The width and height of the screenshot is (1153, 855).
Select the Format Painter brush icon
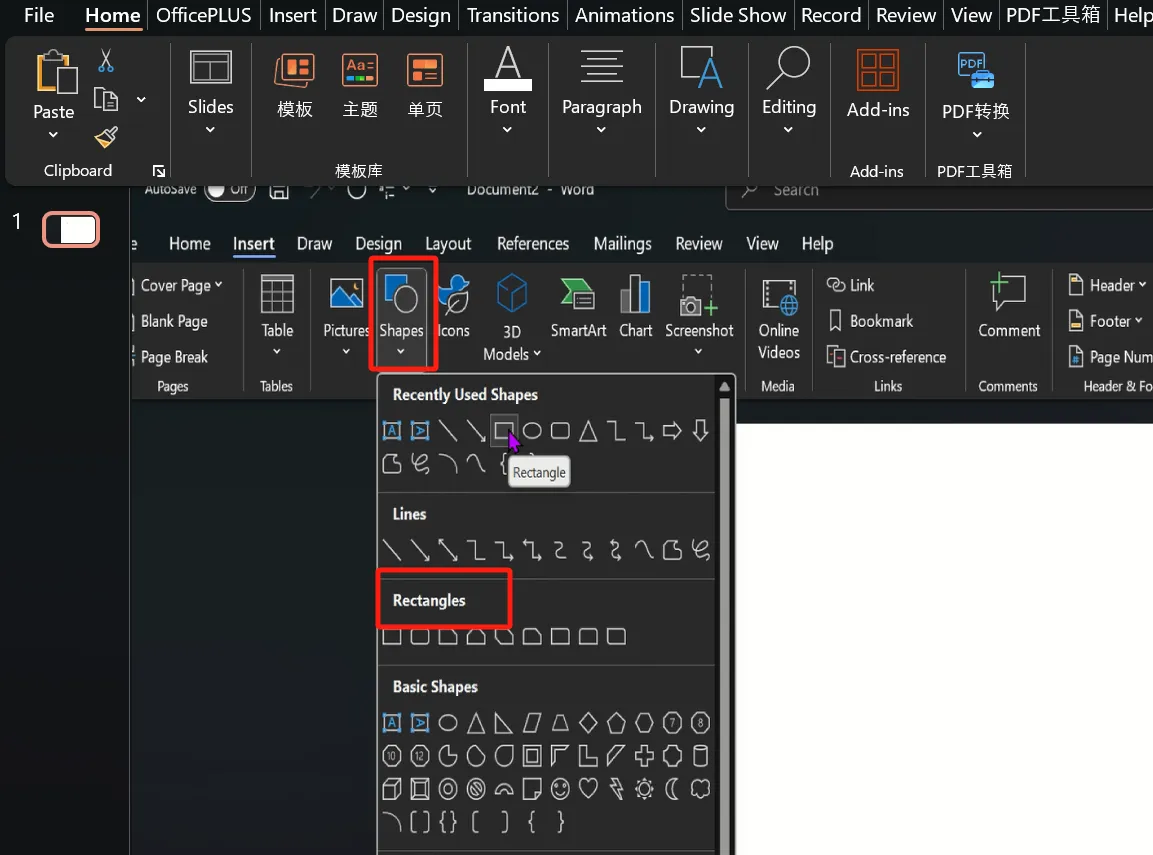tap(106, 137)
